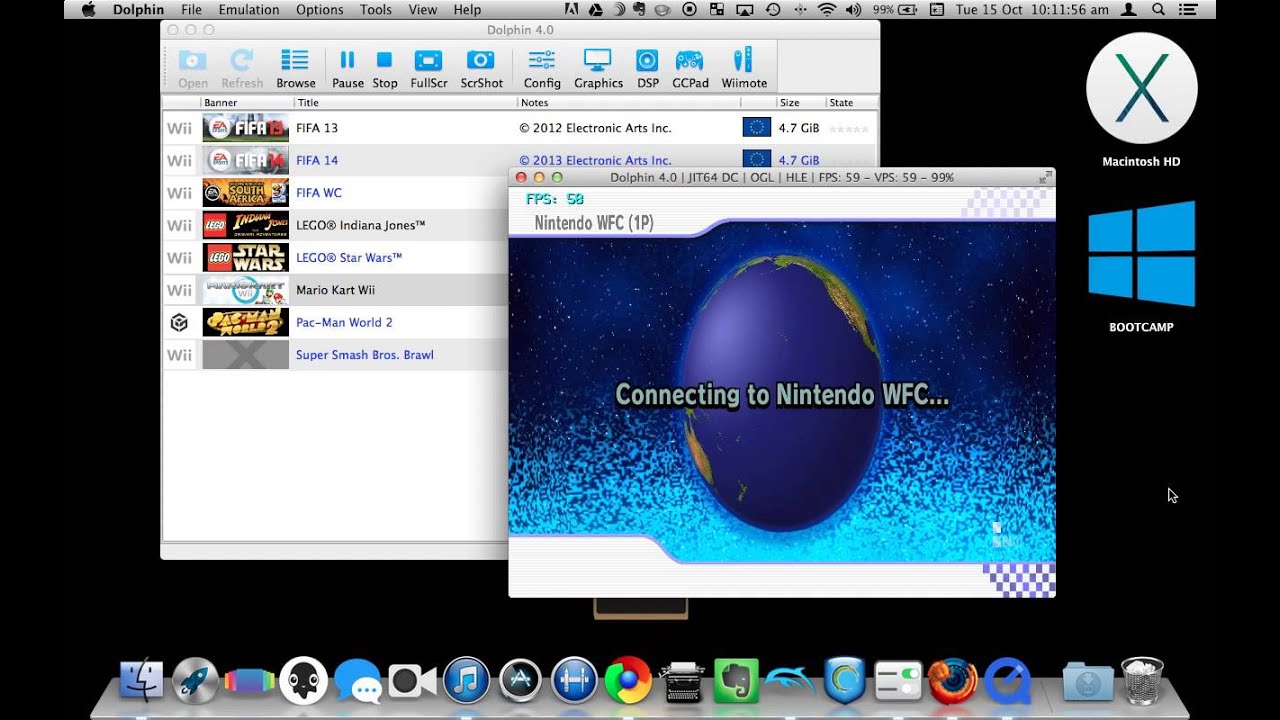Click the 2012 Electronic Arts Inc. note

pos(595,128)
